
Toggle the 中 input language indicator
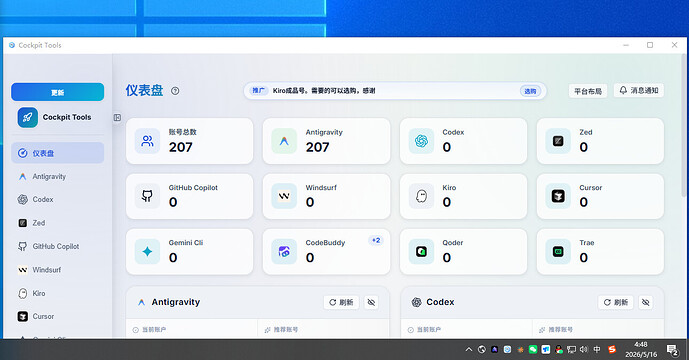(x=597, y=349)
